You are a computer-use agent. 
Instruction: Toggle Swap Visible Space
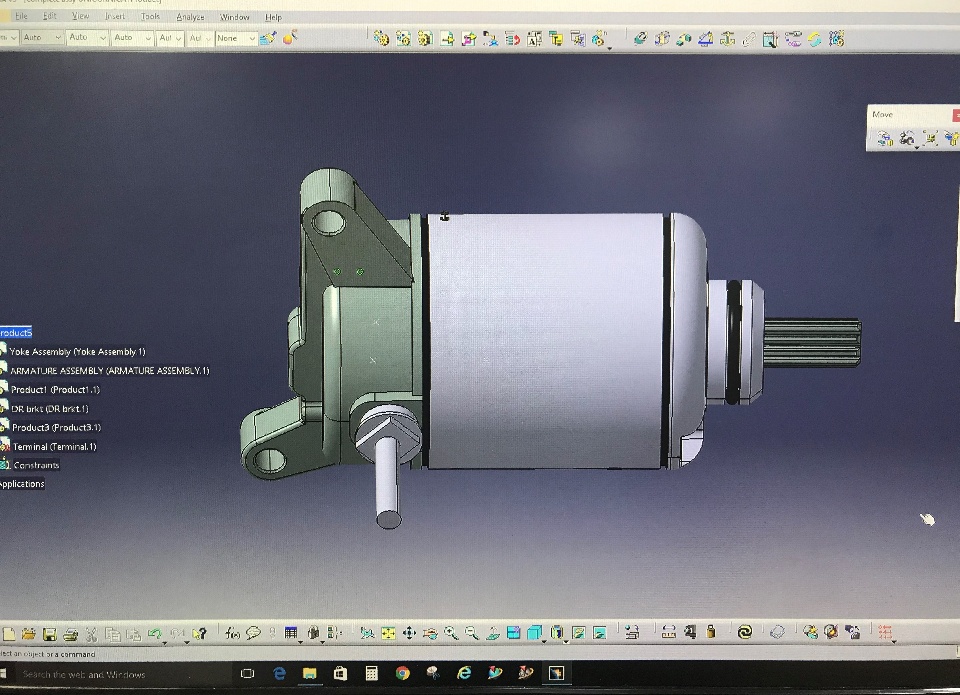[599, 633]
